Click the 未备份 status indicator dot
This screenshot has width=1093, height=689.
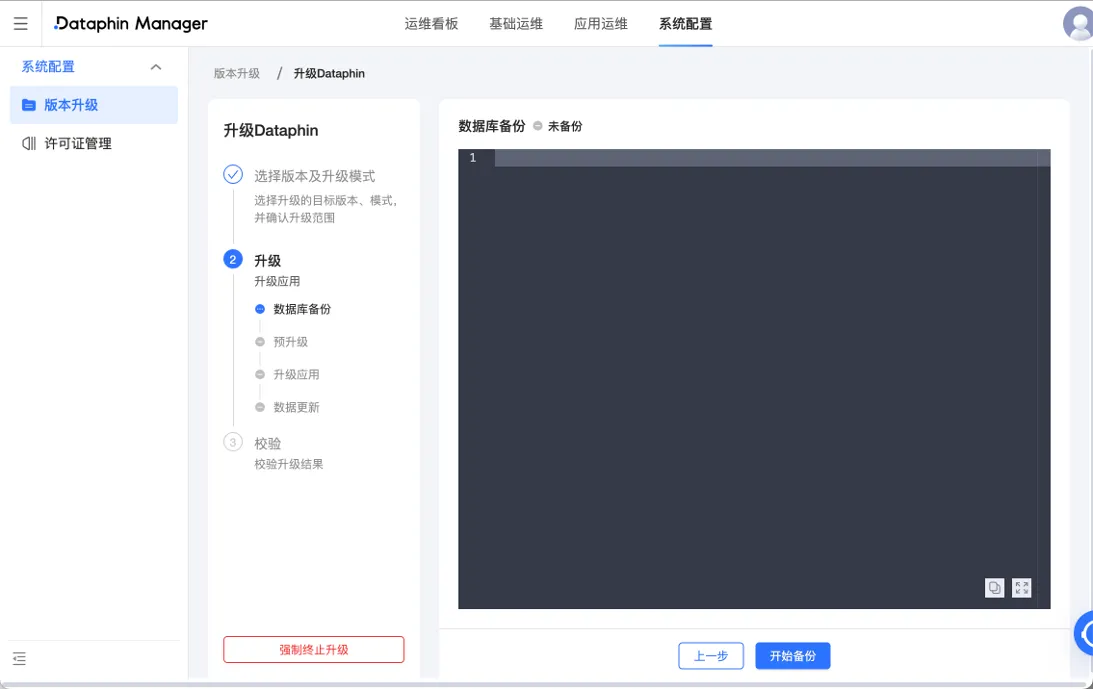[537, 126]
